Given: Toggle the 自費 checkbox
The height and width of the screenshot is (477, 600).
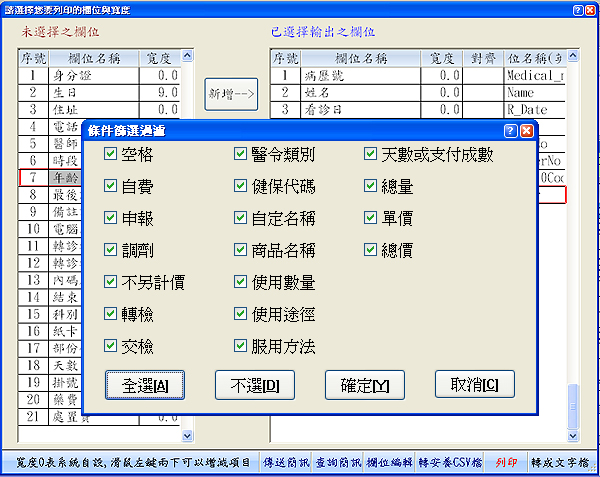Looking at the screenshot, I should coord(111,187).
